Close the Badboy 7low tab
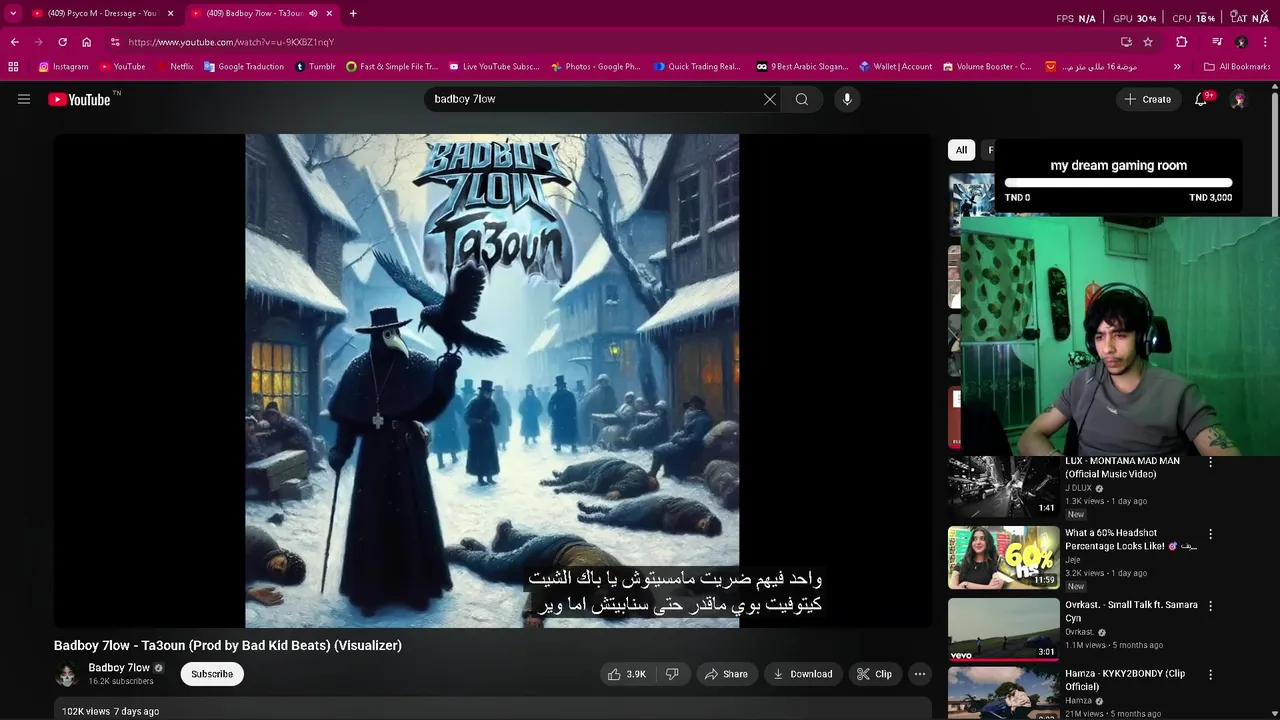The image size is (1280, 720). pyautogui.click(x=329, y=13)
